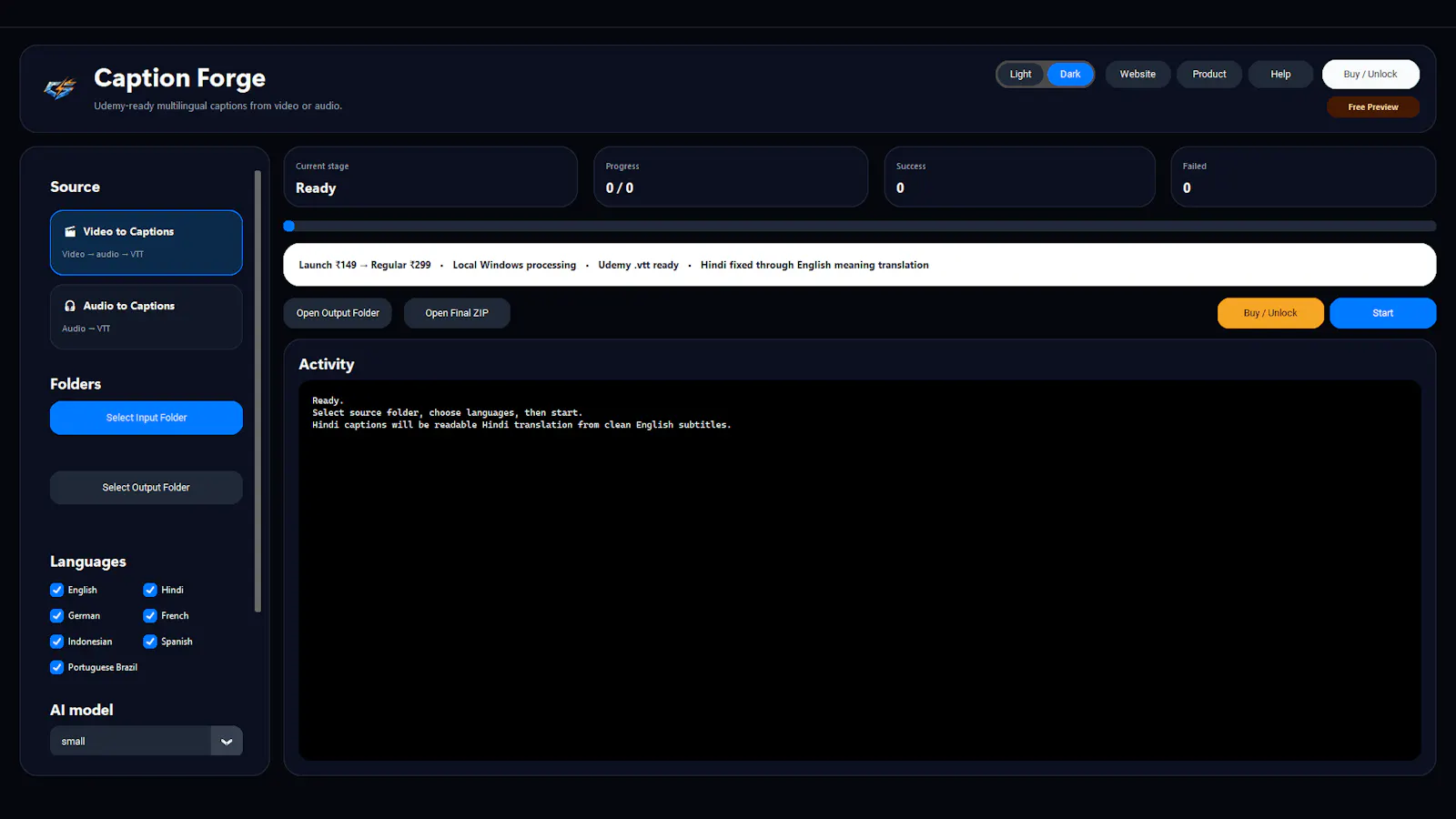The height and width of the screenshot is (819, 1456).
Task: Uncheck the French language checkbox
Action: [x=150, y=615]
